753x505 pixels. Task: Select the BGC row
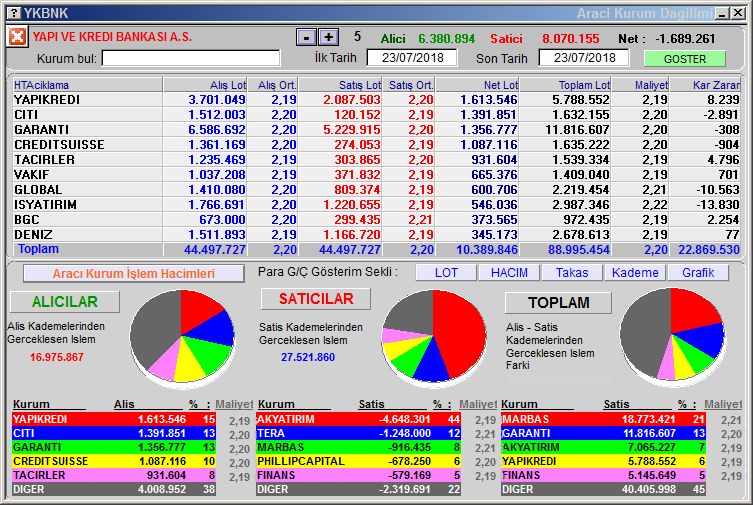coord(376,219)
